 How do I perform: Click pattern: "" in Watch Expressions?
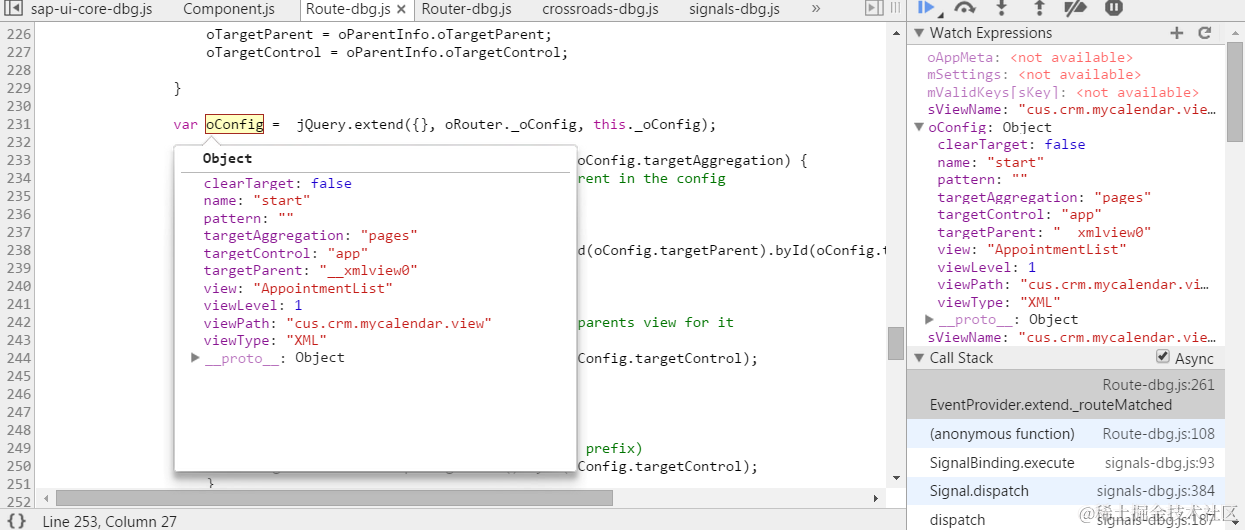point(983,179)
